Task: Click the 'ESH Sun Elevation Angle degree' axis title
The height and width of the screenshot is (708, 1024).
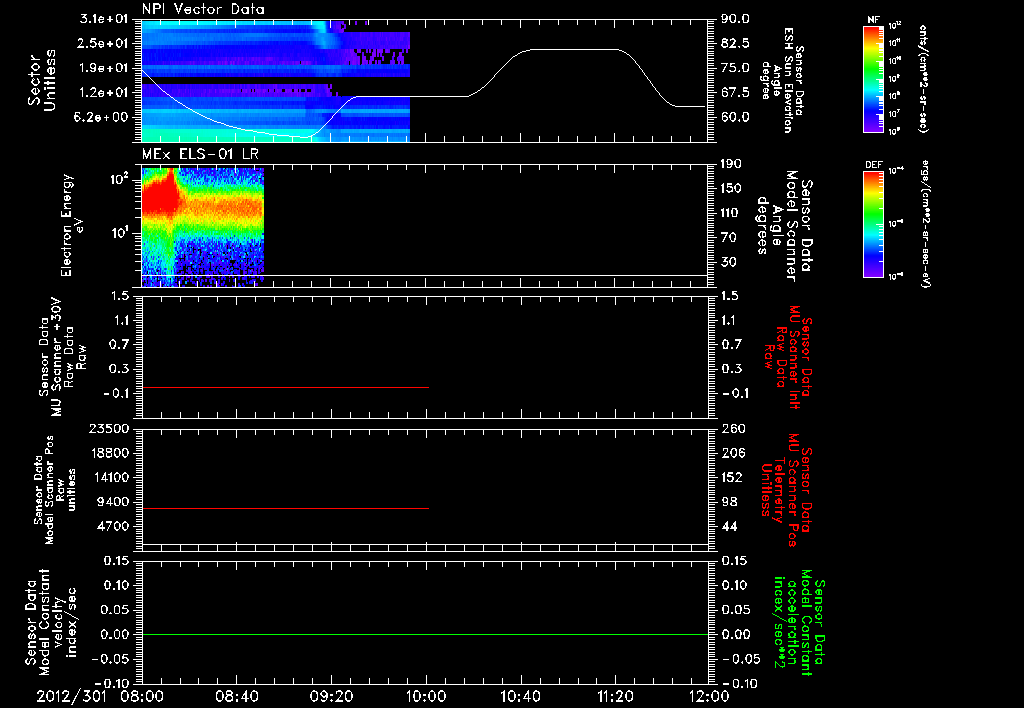Action: (783, 80)
